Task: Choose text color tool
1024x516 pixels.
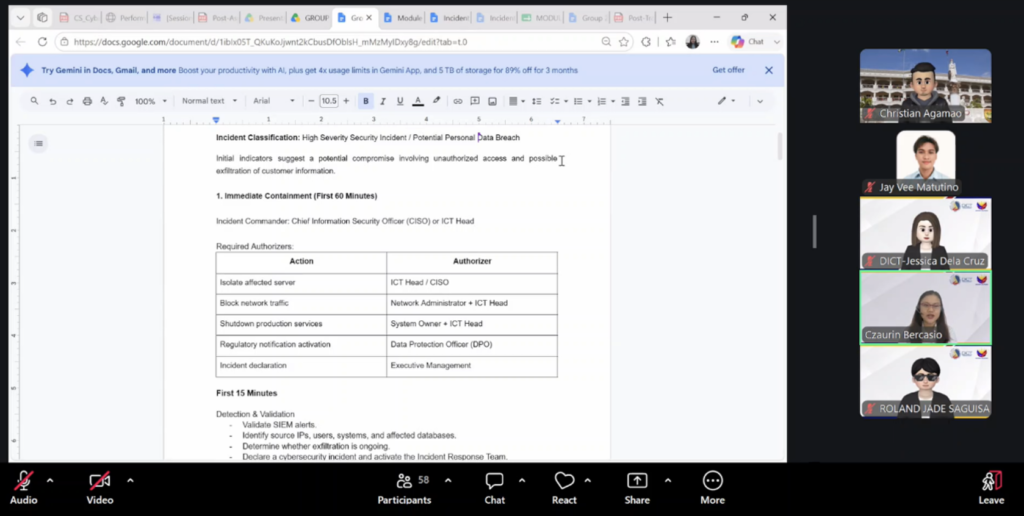Action: (x=418, y=101)
